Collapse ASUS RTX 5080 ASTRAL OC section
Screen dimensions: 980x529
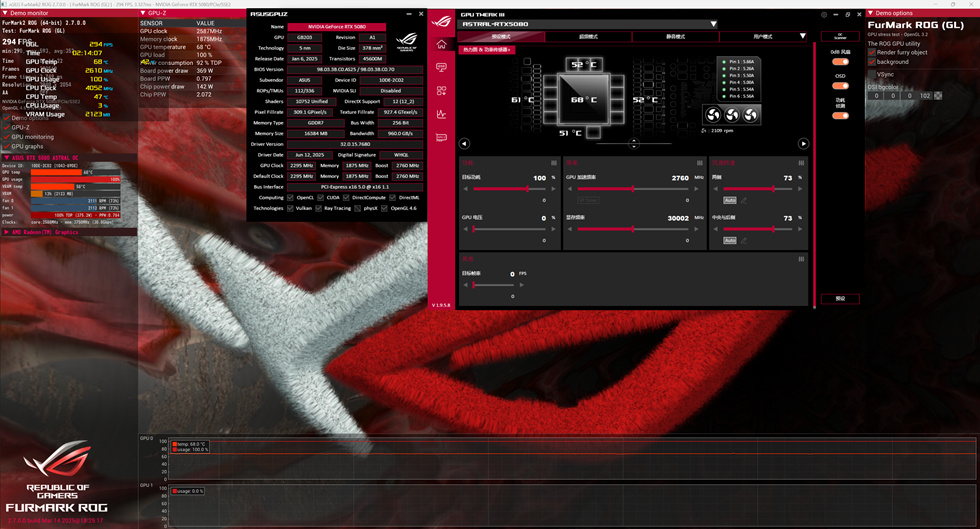click(x=7, y=158)
